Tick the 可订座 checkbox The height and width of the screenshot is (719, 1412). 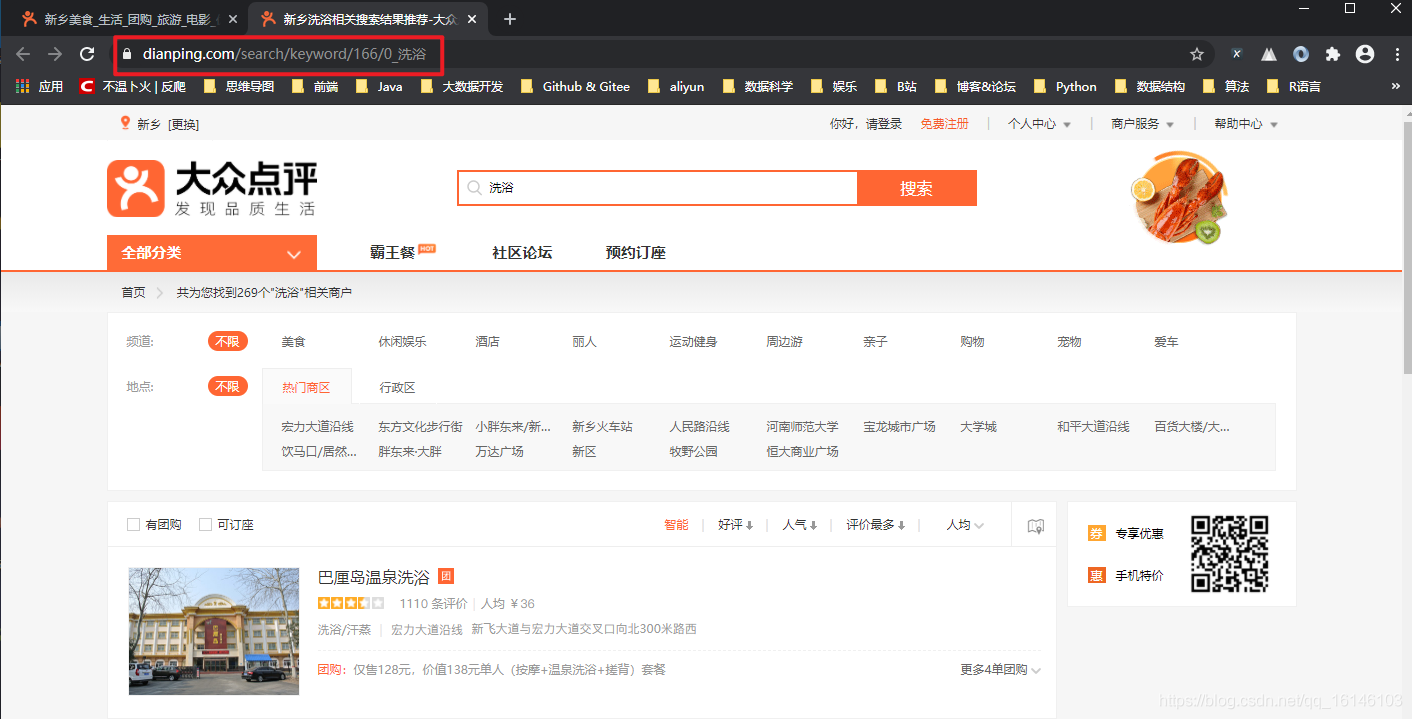click(x=205, y=525)
